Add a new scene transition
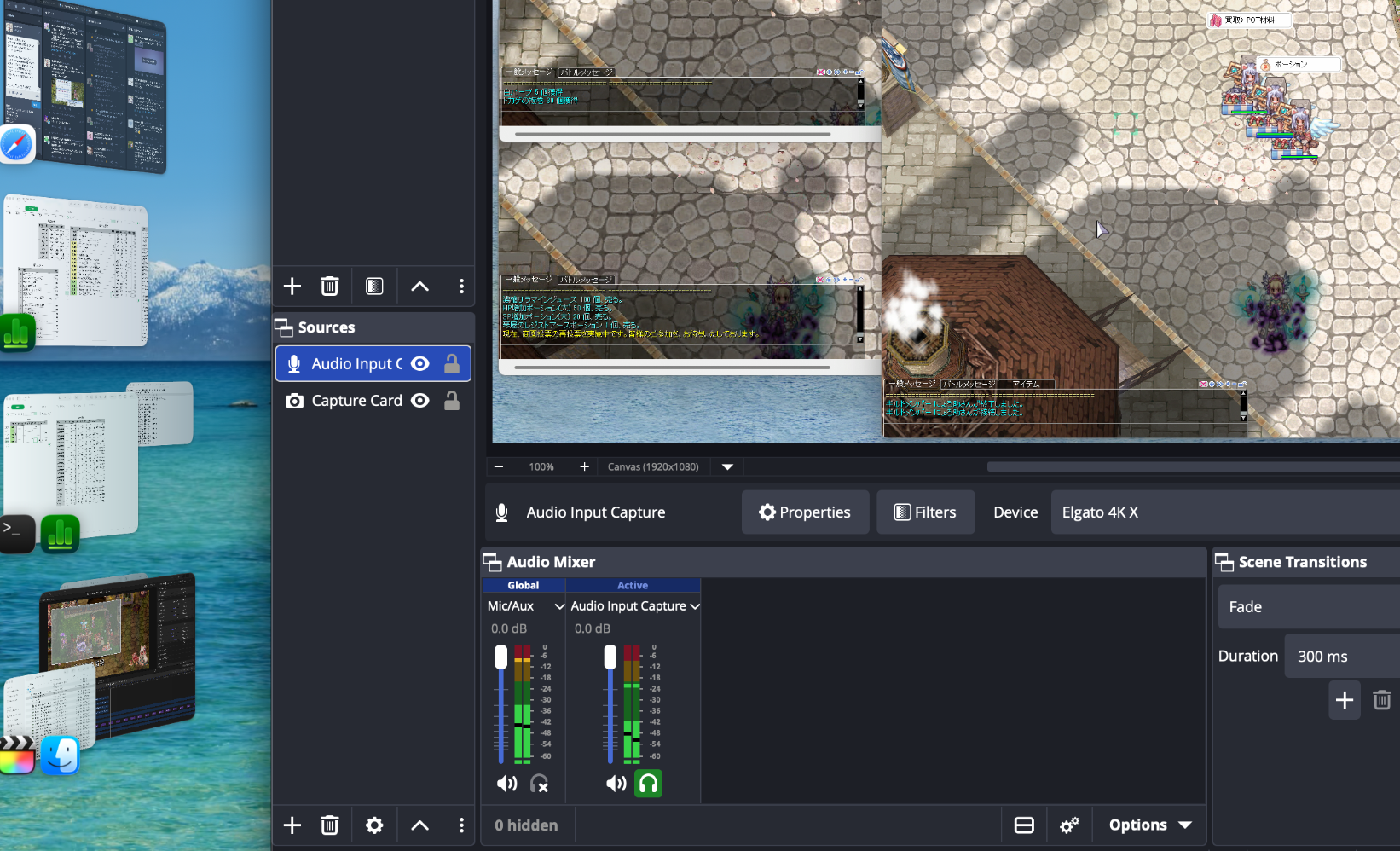Screen dimensions: 1400x851 [x=1344, y=700]
